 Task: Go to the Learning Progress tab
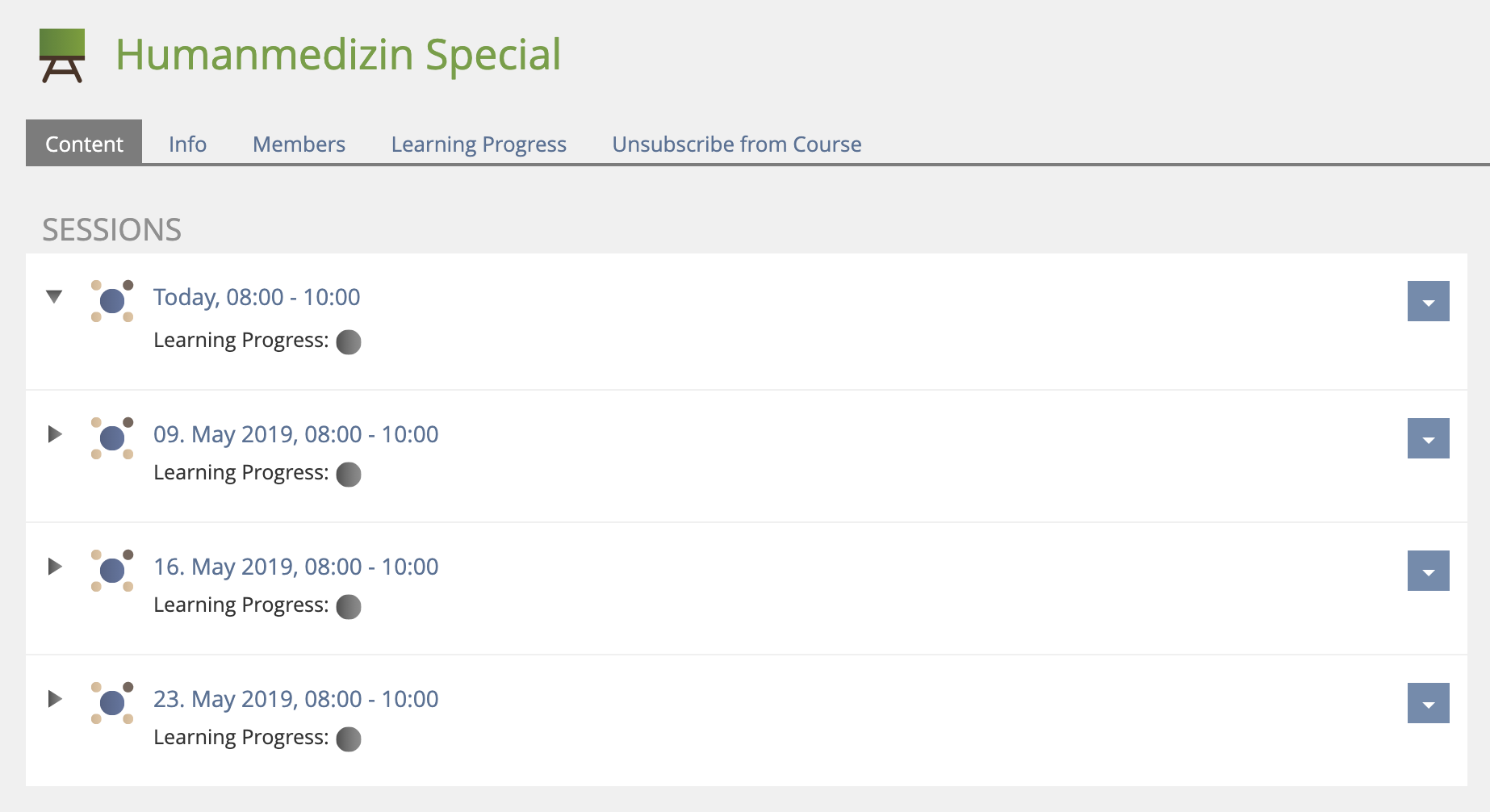pos(479,144)
